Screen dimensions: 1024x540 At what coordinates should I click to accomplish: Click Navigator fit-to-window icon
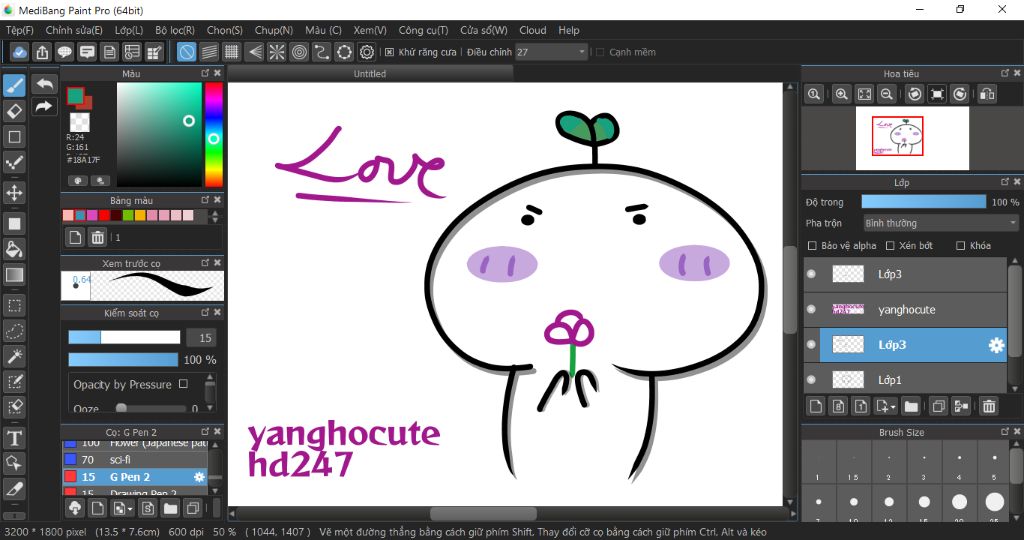pyautogui.click(x=865, y=94)
